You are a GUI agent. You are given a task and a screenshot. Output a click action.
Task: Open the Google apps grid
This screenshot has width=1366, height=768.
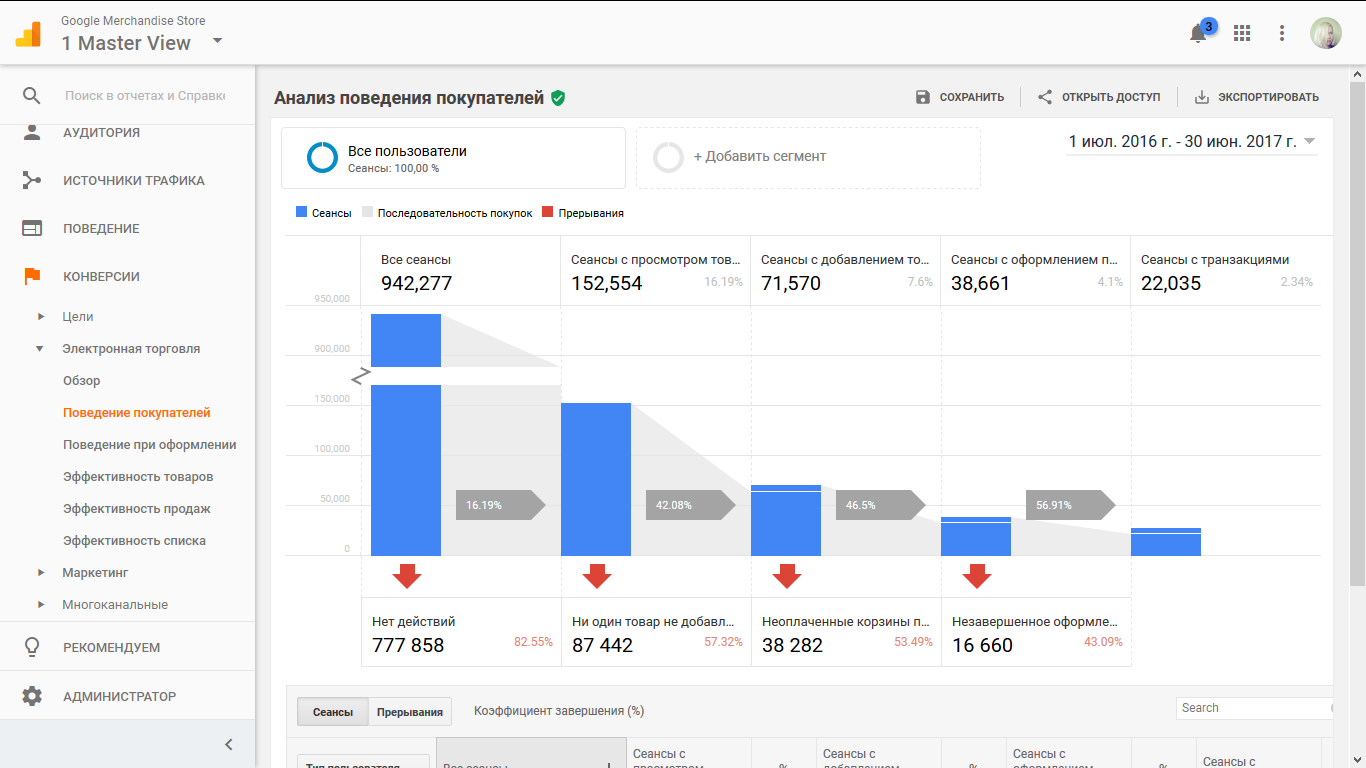point(1242,33)
